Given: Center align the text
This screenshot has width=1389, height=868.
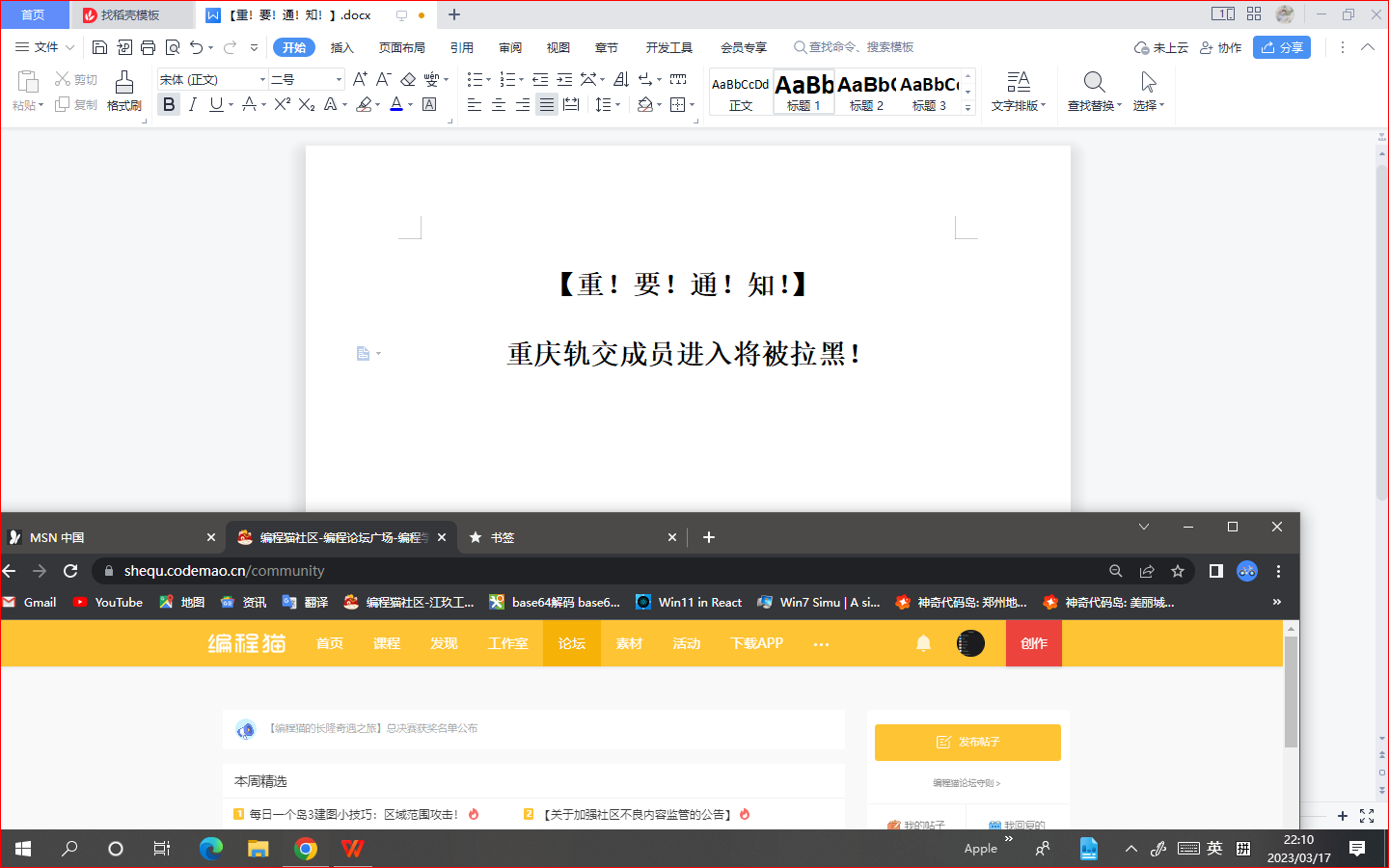Looking at the screenshot, I should pyautogui.click(x=499, y=104).
